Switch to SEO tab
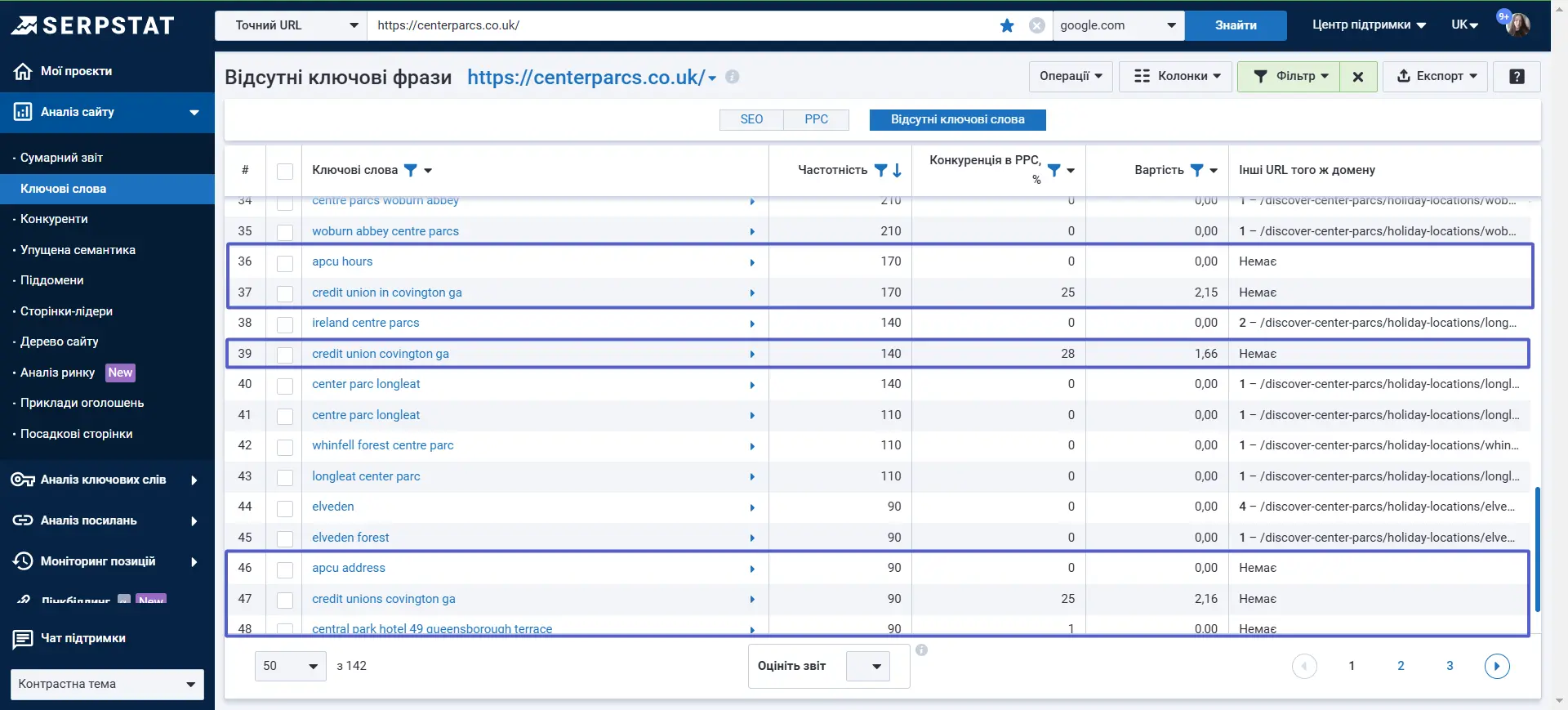This screenshot has width=1568, height=710. (x=751, y=119)
